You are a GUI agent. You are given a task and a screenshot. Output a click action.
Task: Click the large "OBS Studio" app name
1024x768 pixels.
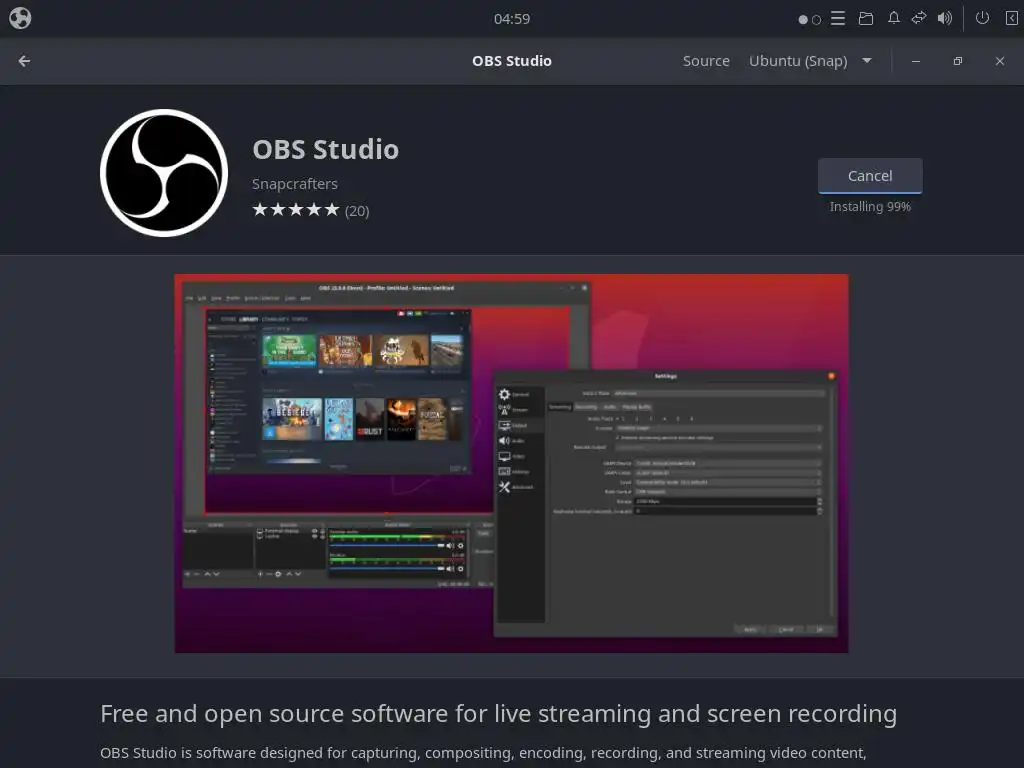pyautogui.click(x=325, y=150)
